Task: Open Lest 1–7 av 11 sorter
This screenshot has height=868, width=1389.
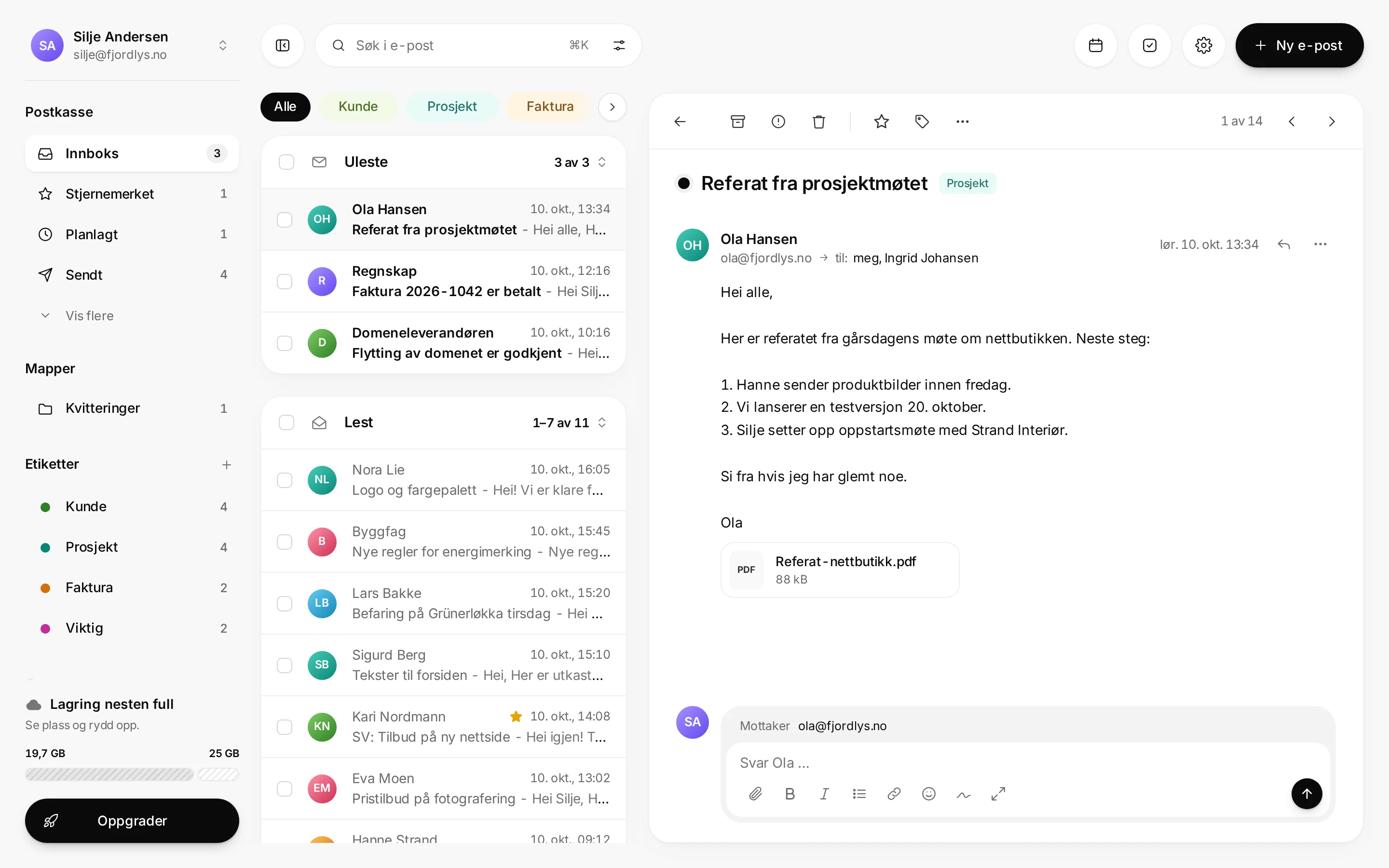Action: tap(569, 423)
